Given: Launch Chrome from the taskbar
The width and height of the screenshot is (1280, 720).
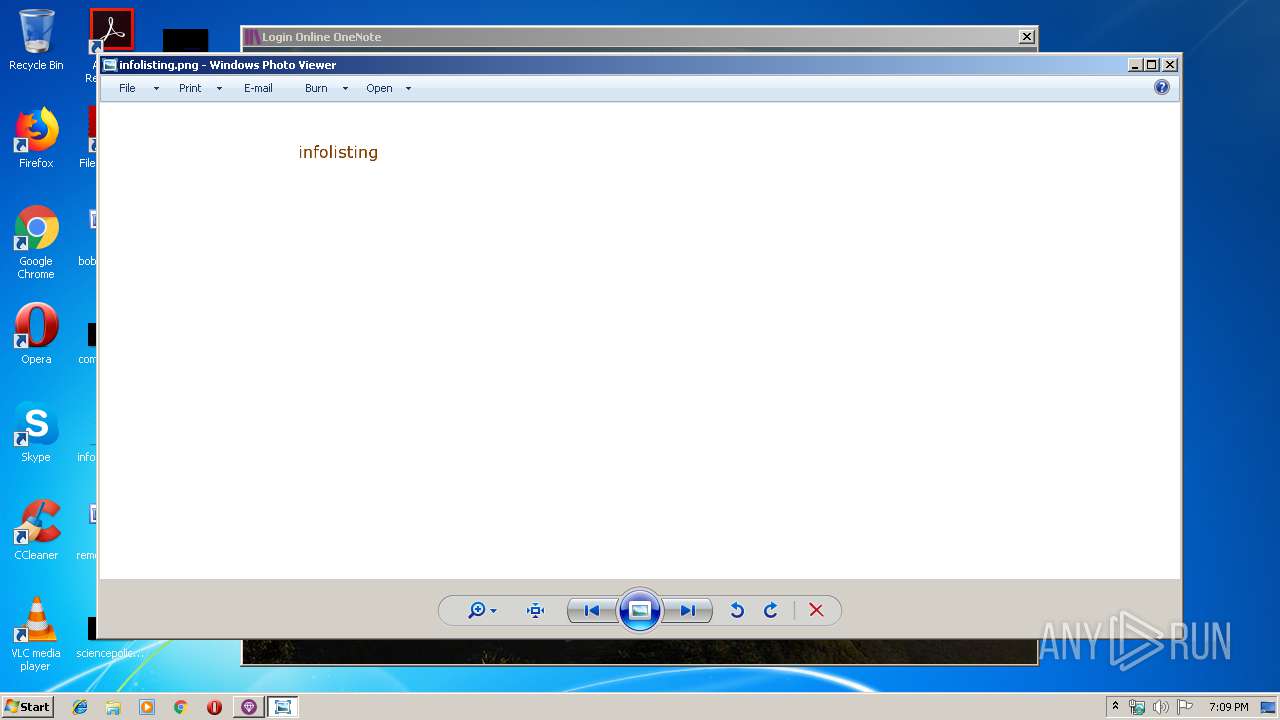Looking at the screenshot, I should [x=180, y=707].
